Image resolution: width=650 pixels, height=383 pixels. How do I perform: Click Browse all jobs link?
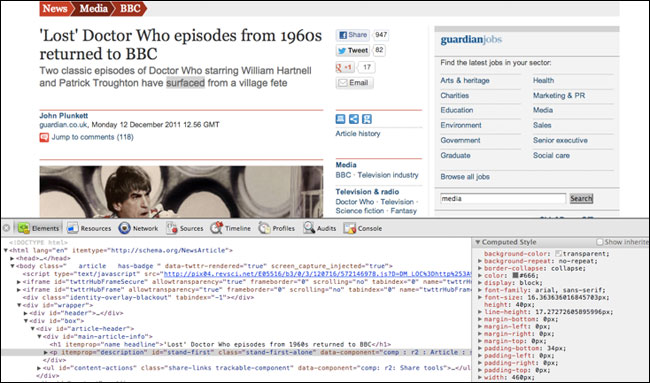click(x=465, y=177)
